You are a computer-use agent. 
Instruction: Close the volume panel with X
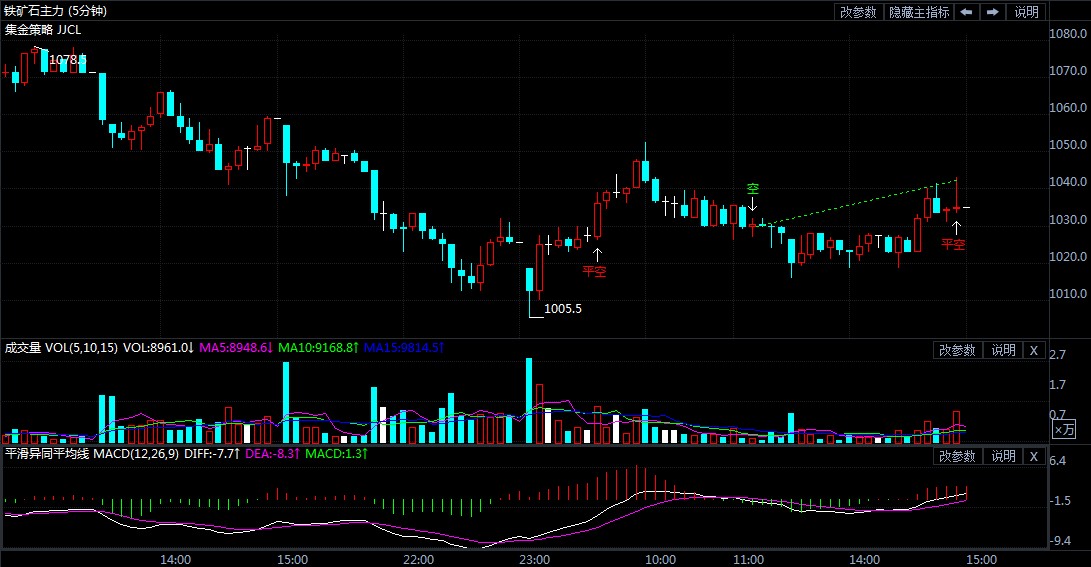(1034, 350)
